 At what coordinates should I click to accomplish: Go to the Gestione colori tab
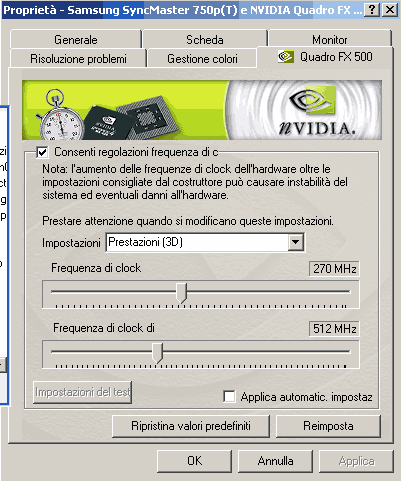point(202,59)
